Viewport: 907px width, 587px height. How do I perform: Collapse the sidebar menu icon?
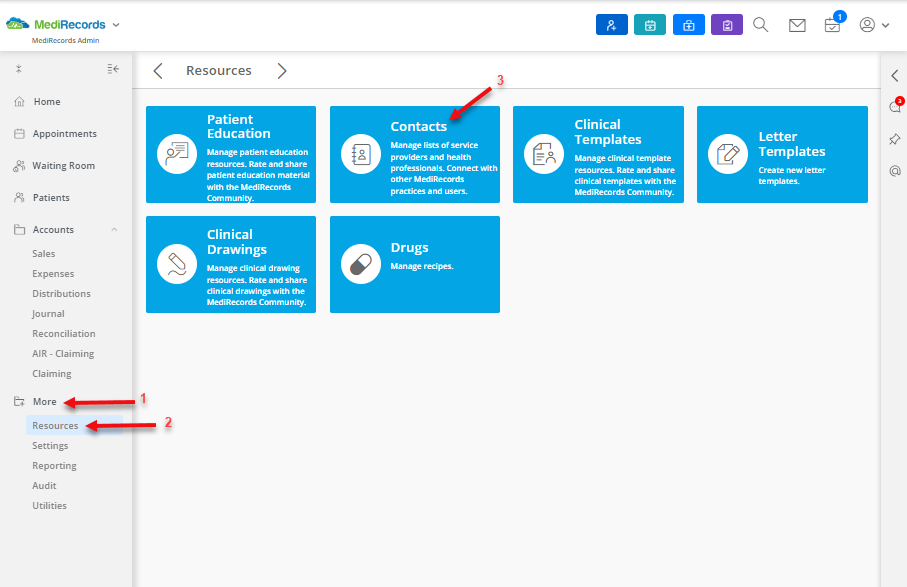click(x=113, y=69)
